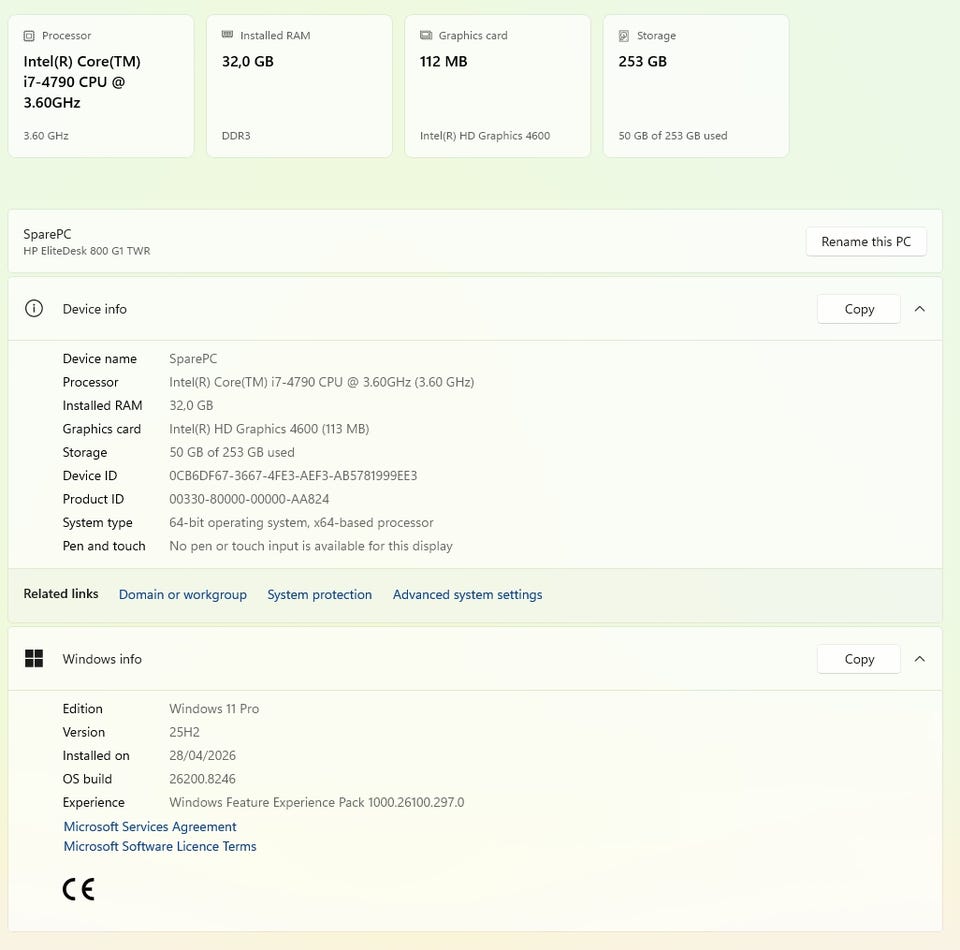Click the Storage drive icon
Viewport: 960px width, 950px height.
pos(624,36)
